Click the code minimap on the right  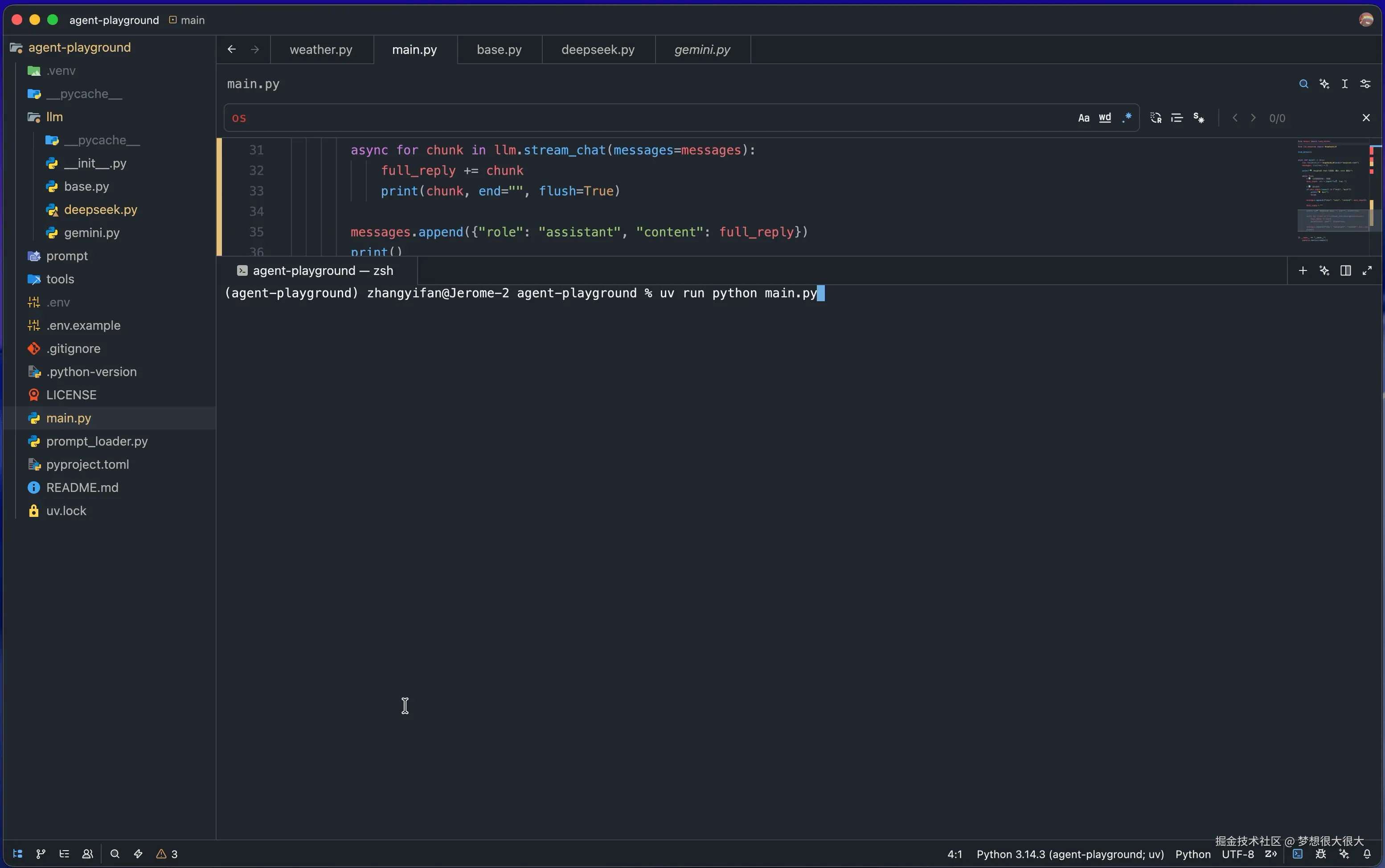(1332, 189)
